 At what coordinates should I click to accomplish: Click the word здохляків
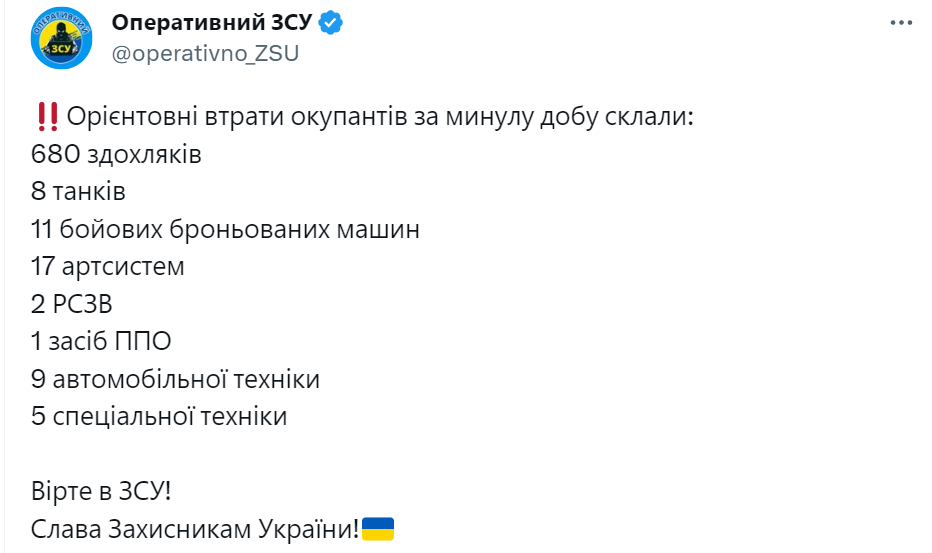(144, 155)
